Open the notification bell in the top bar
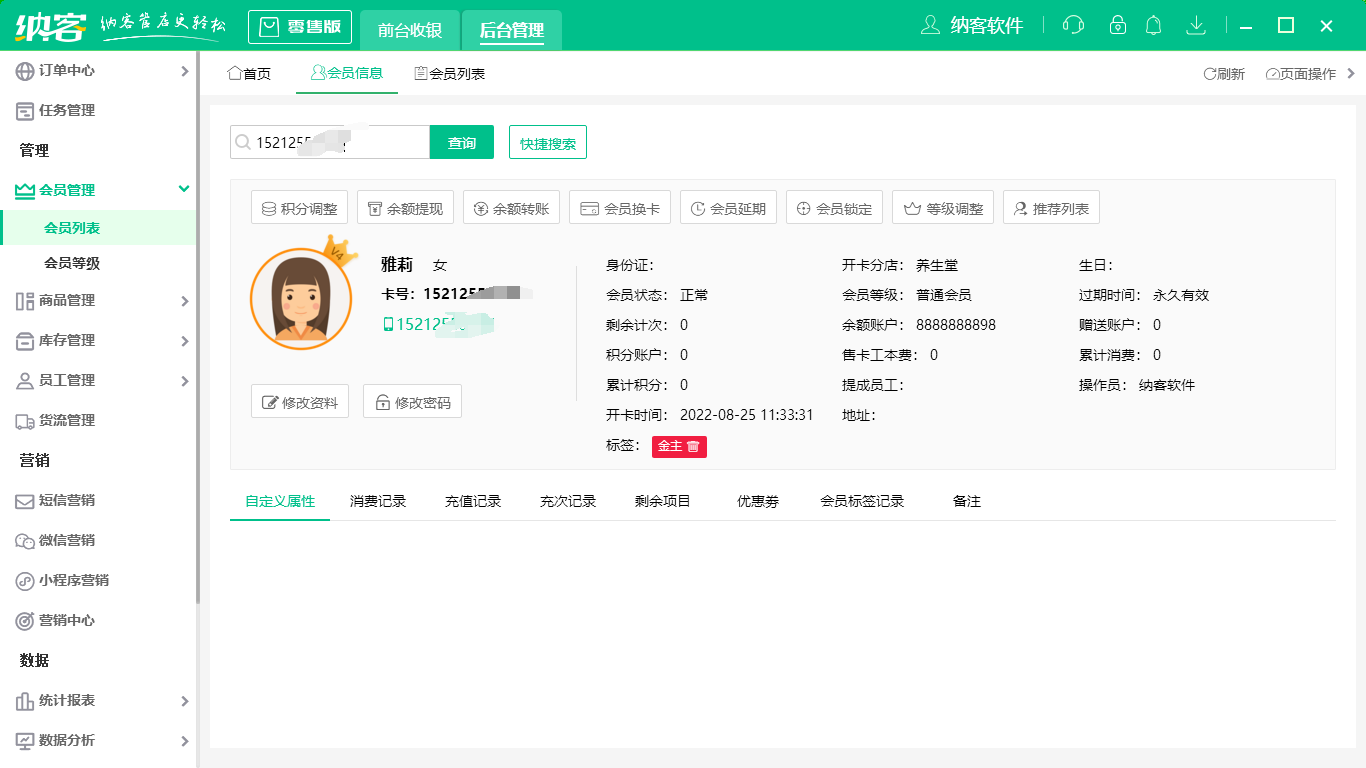 click(x=1153, y=25)
